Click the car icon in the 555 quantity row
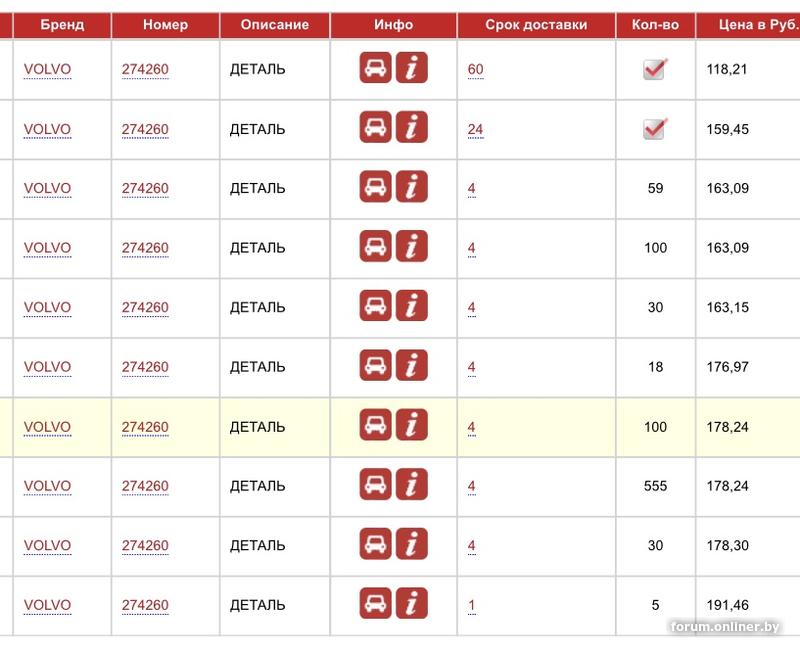Viewport: 800px width, 648px height. [376, 485]
